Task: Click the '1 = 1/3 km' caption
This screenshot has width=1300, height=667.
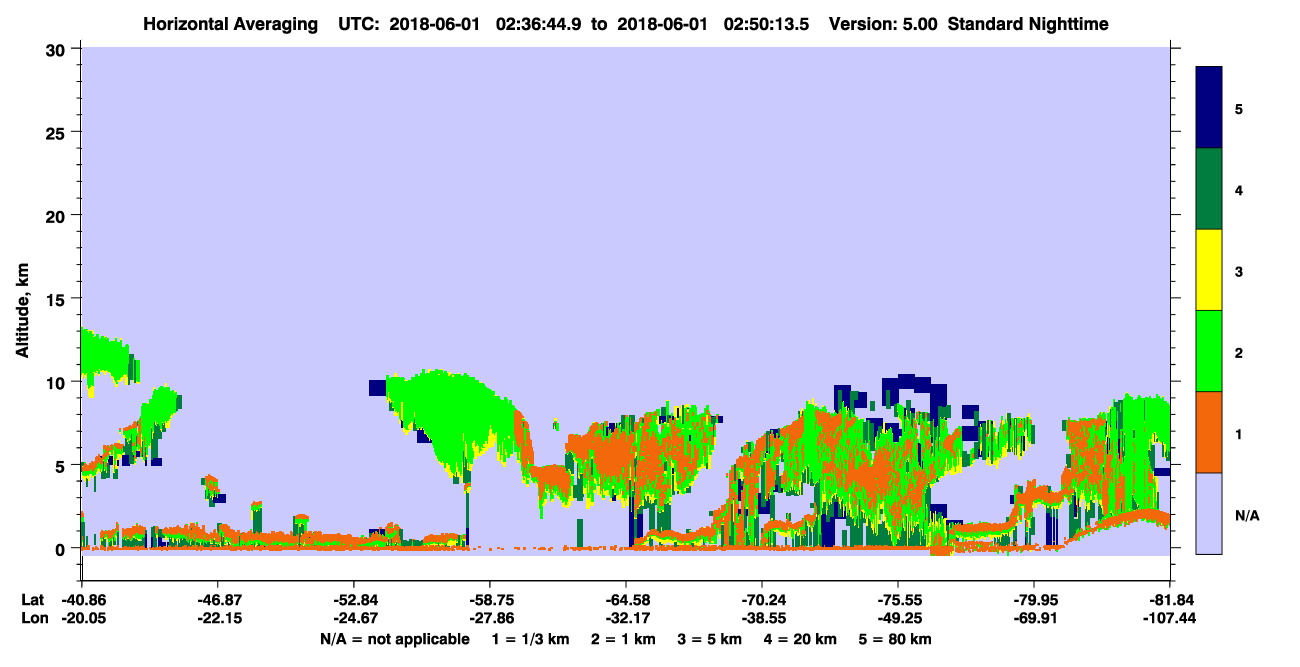Action: 532,639
